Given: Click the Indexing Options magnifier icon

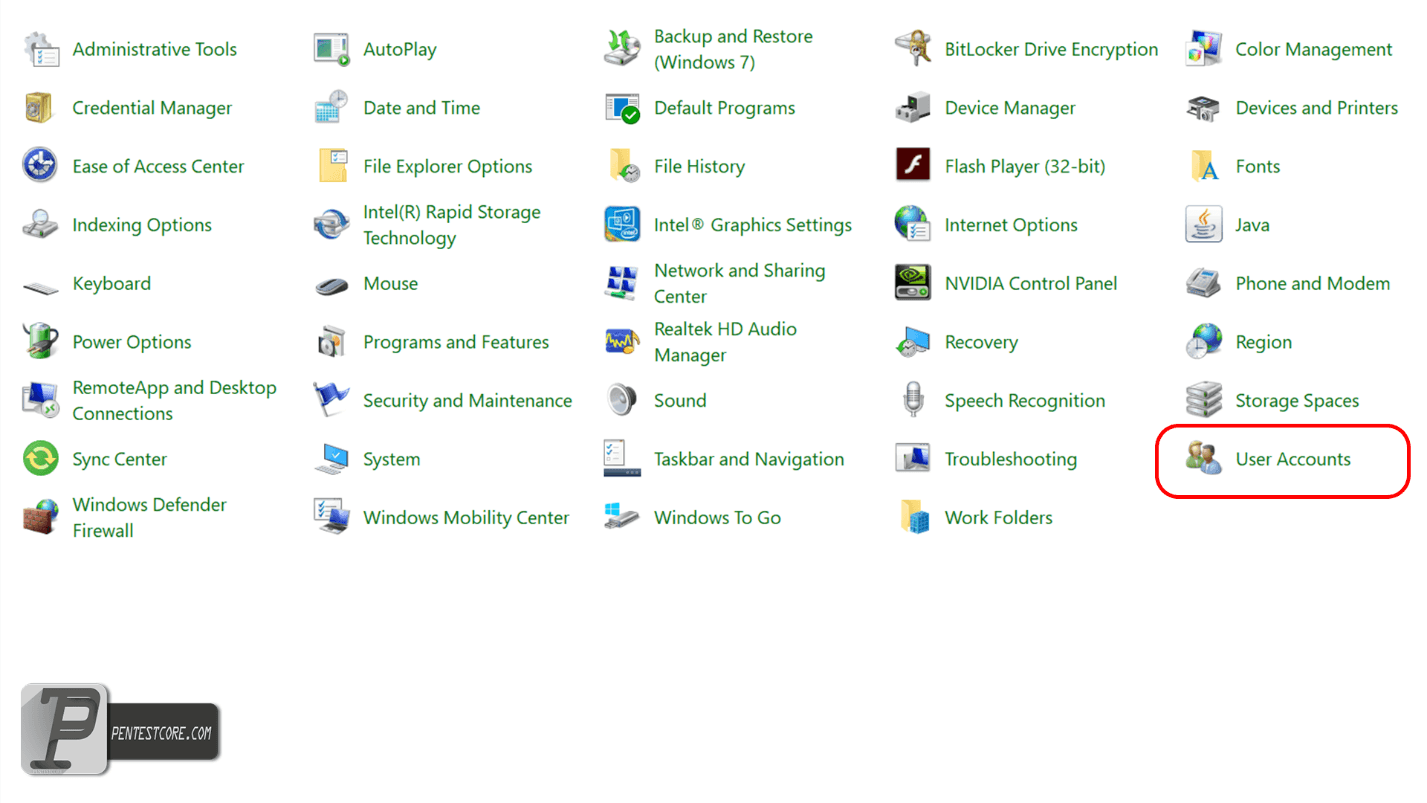Looking at the screenshot, I should click(40, 225).
